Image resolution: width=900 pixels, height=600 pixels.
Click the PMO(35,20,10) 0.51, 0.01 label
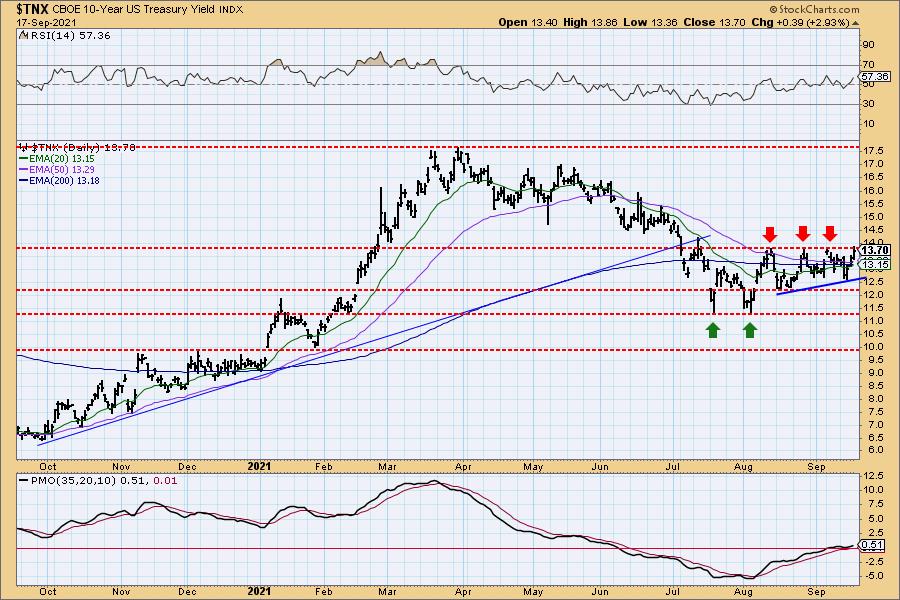point(104,481)
